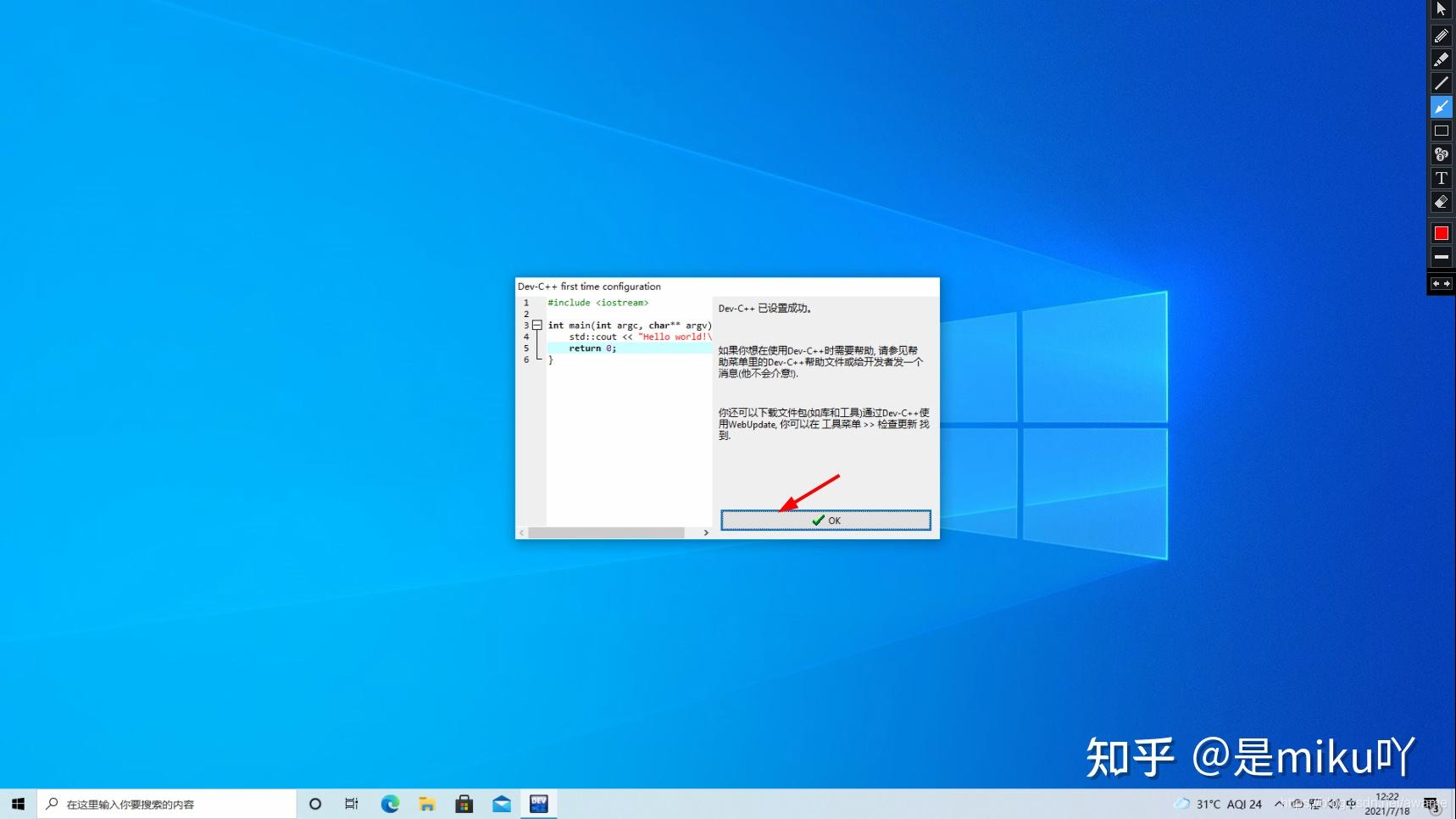1456x819 pixels.
Task: Select the arrow annotation tool
Action: 1442,107
